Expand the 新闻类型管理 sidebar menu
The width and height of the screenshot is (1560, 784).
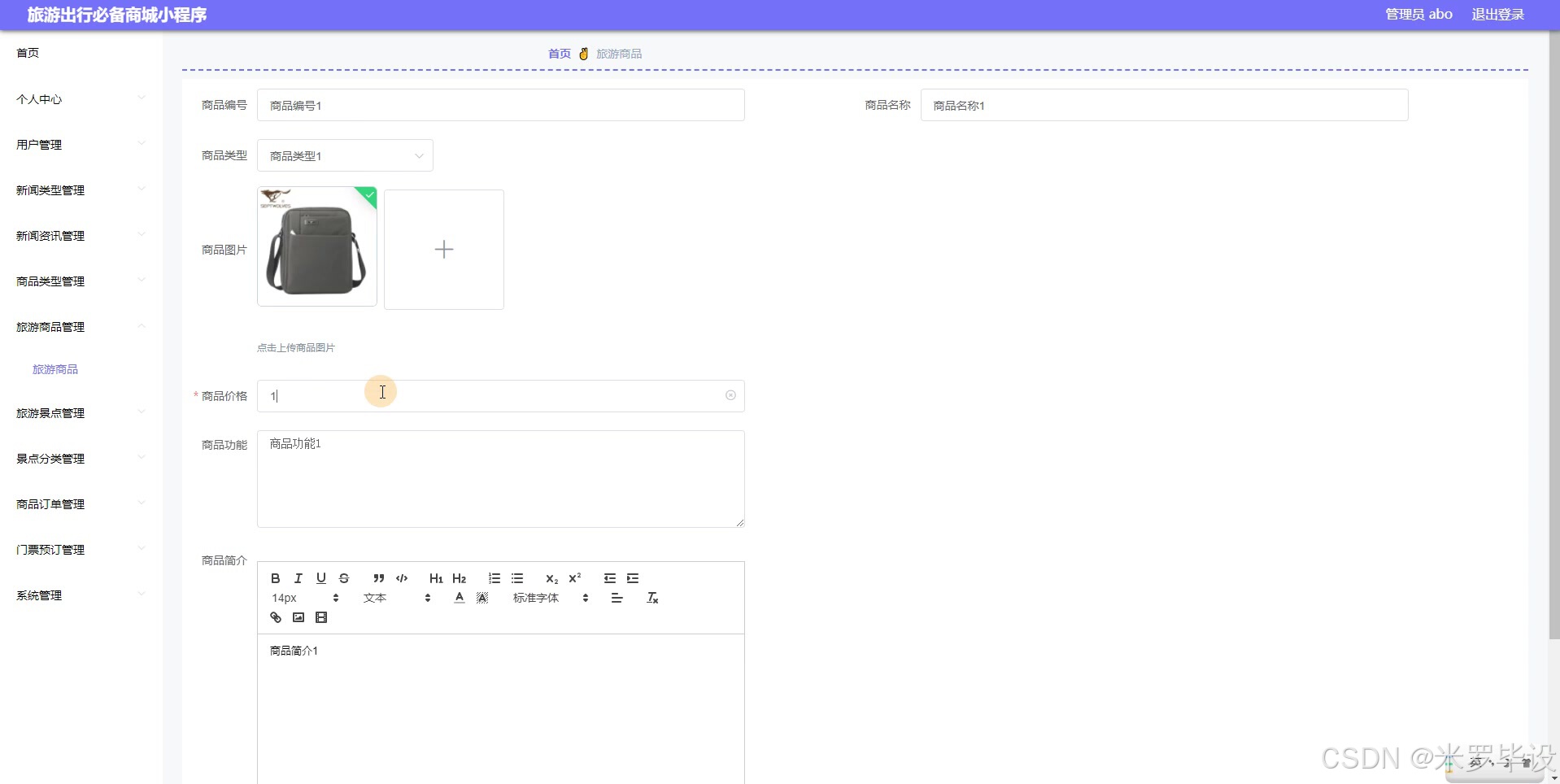pos(81,190)
